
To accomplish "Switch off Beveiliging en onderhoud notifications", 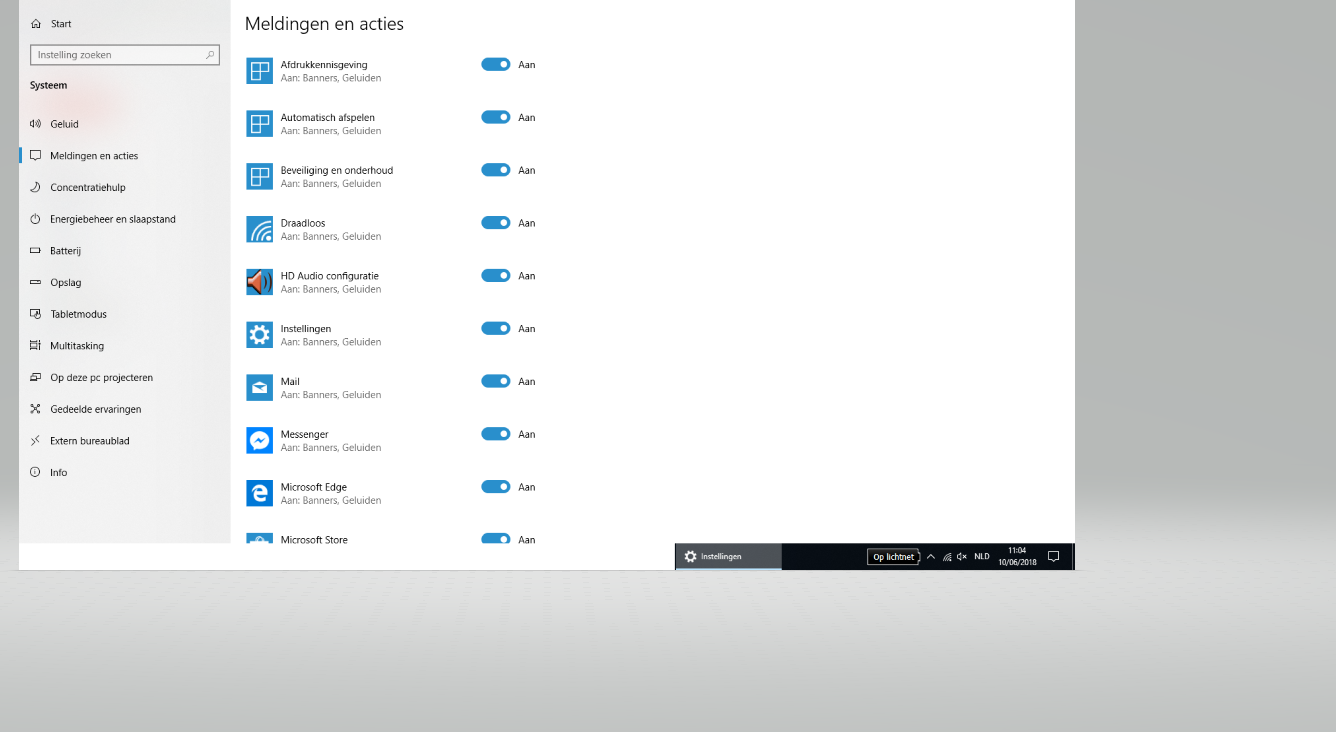I will (496, 170).
